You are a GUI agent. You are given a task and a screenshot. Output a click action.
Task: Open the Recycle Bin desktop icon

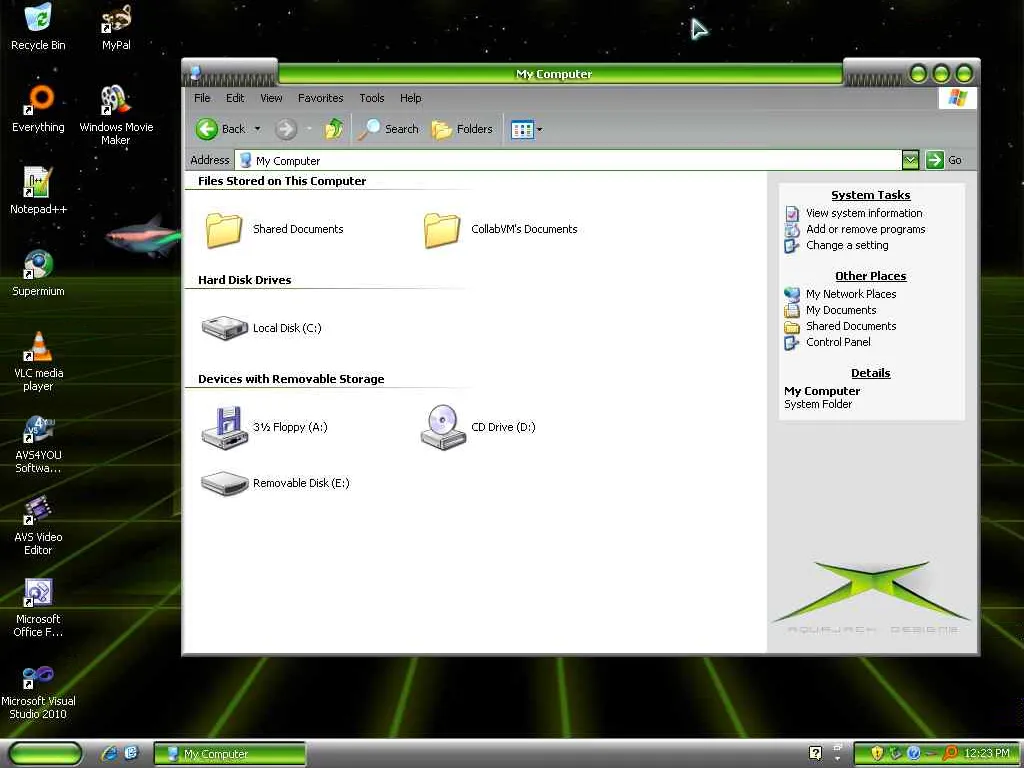click(38, 26)
